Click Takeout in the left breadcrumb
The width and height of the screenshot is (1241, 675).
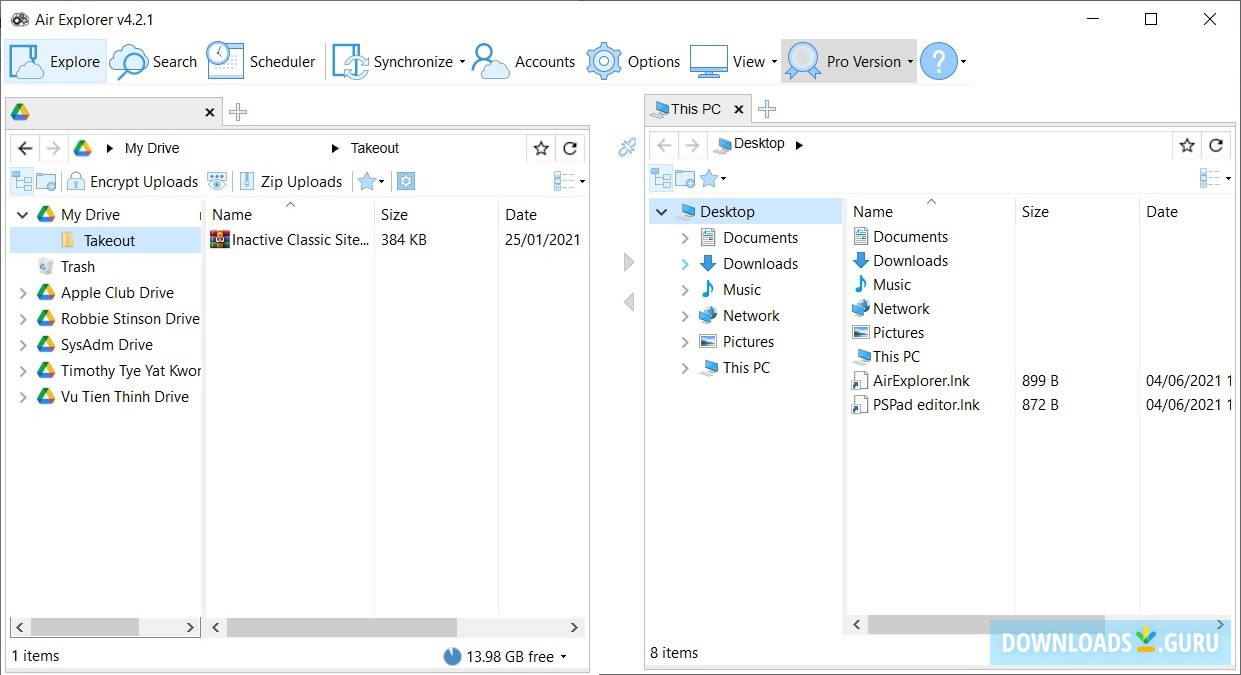click(375, 148)
